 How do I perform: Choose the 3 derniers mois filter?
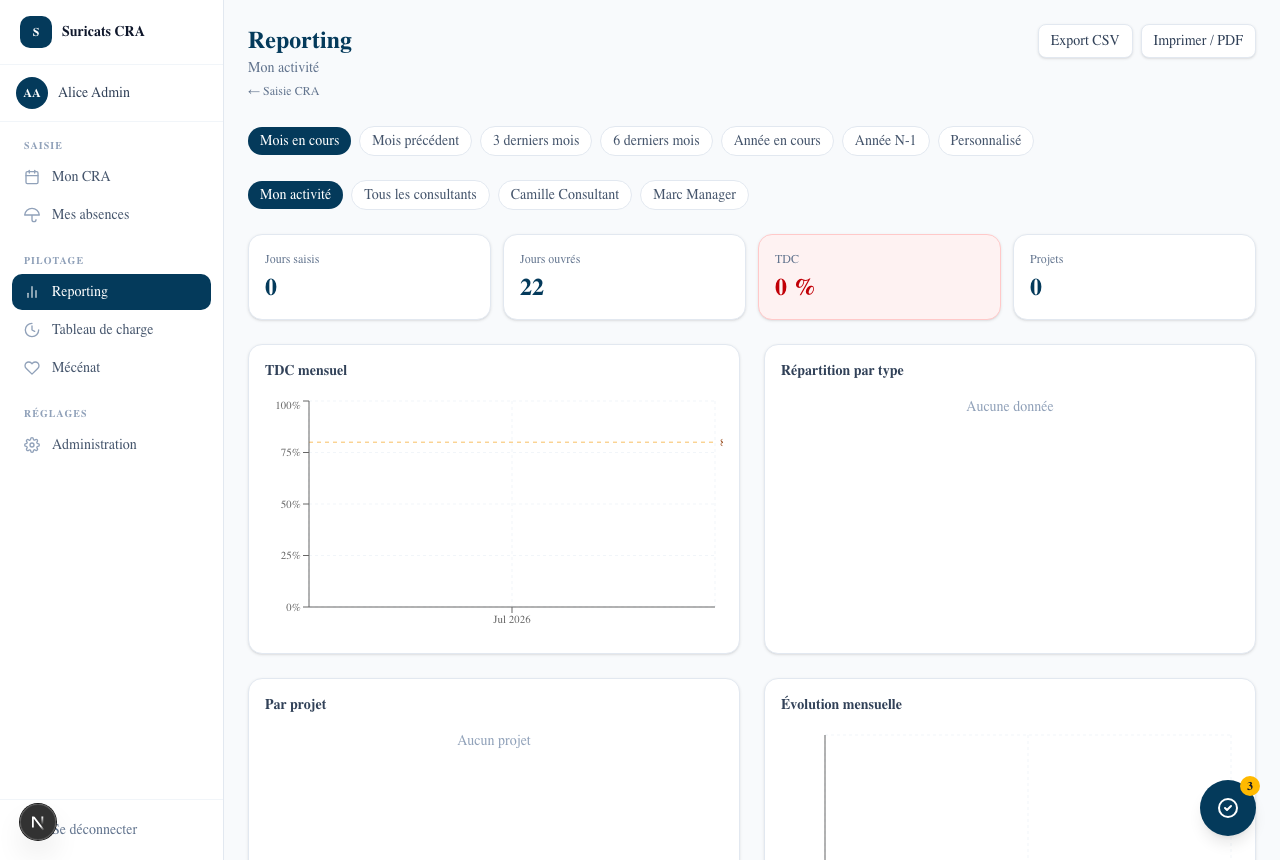click(x=536, y=141)
